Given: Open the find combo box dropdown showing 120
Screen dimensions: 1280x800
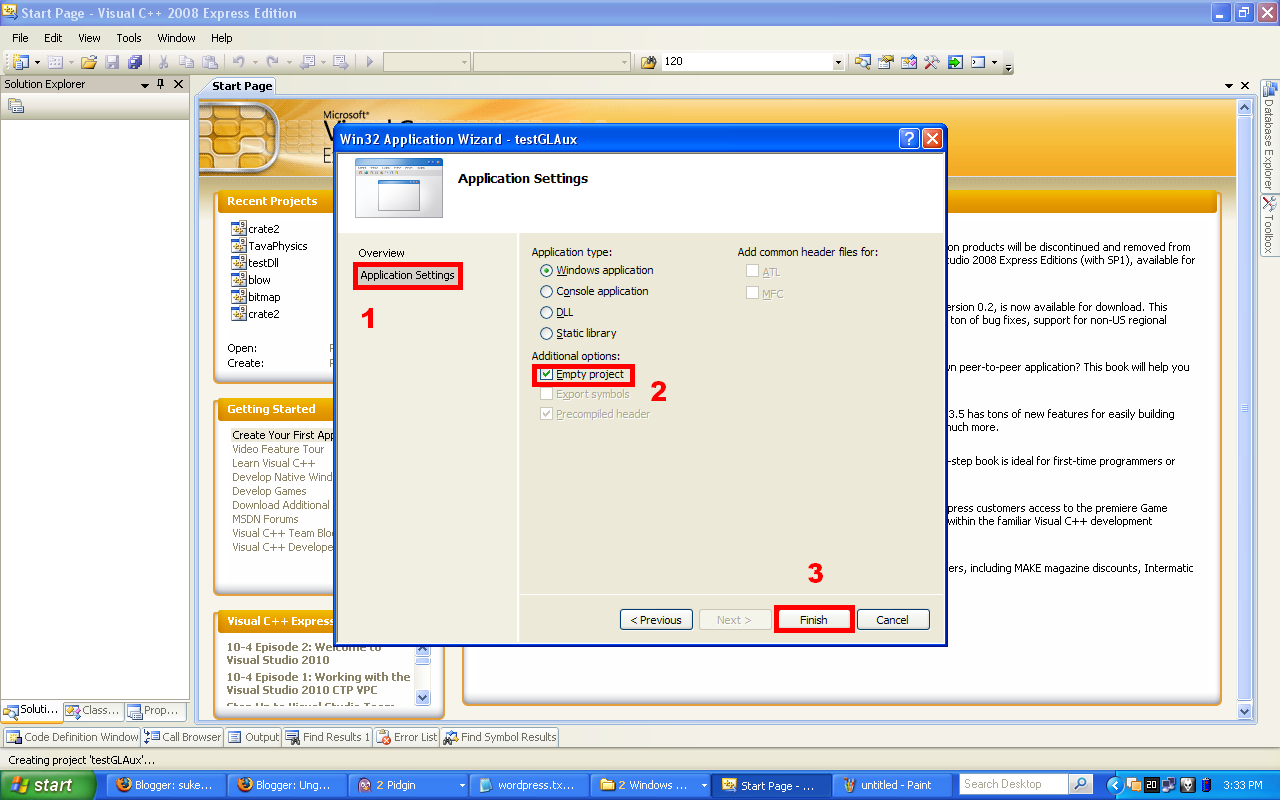Looking at the screenshot, I should click(838, 62).
